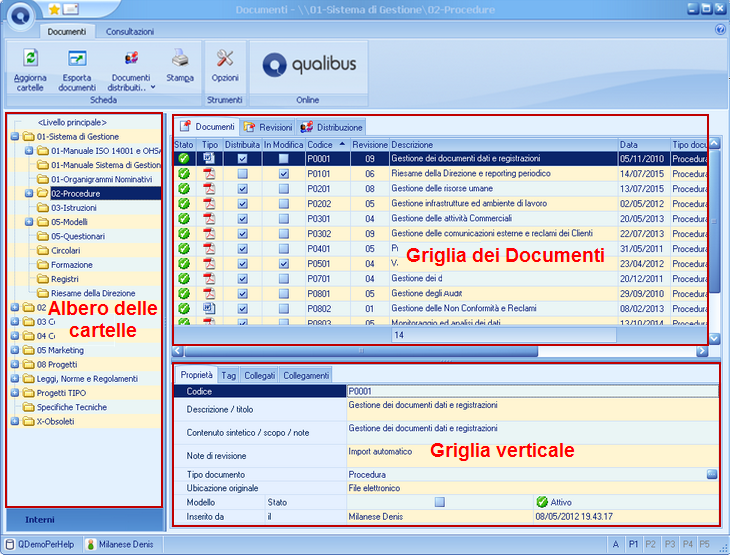Expand the 02-Procedure tree node
The width and height of the screenshot is (730, 555).
tap(29, 193)
